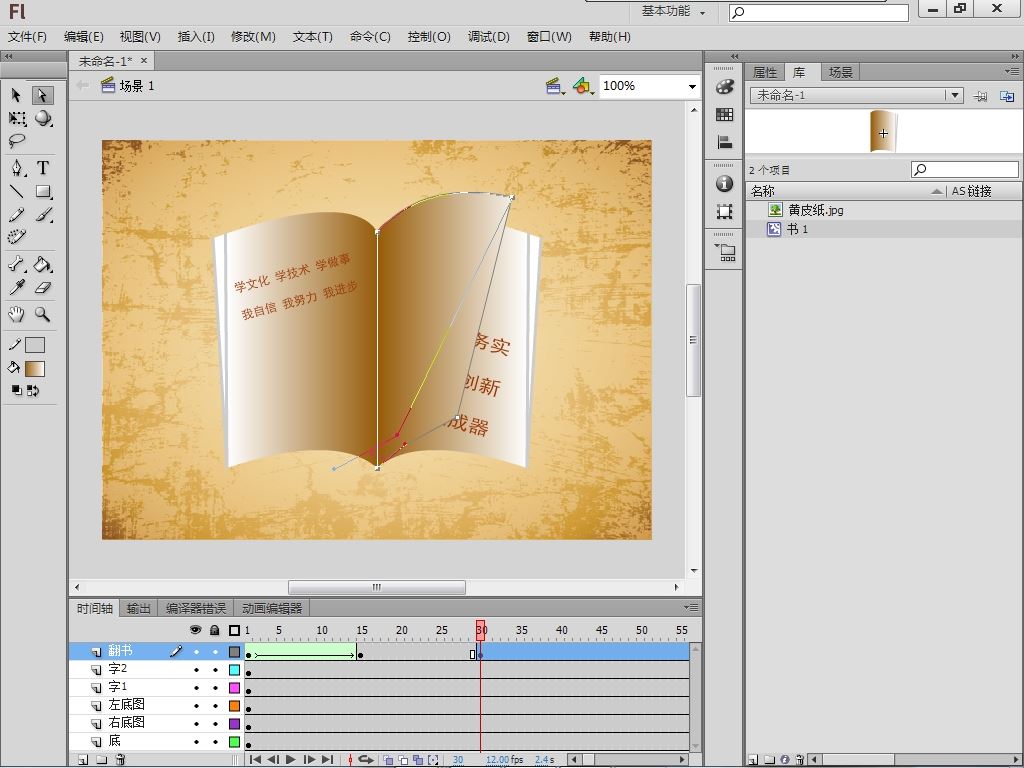
Task: Select the Eraser tool
Action: (42, 288)
